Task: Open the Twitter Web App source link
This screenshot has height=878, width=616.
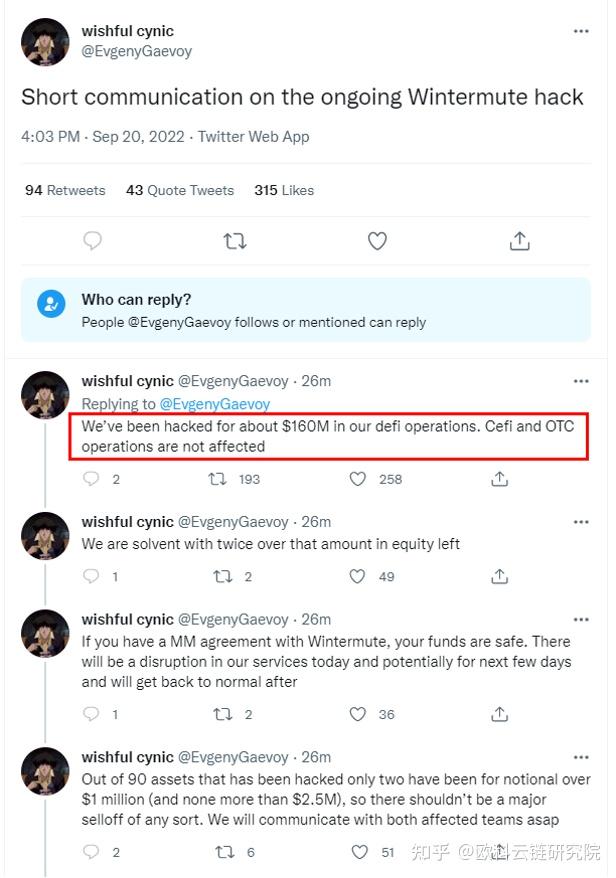Action: pos(254,137)
